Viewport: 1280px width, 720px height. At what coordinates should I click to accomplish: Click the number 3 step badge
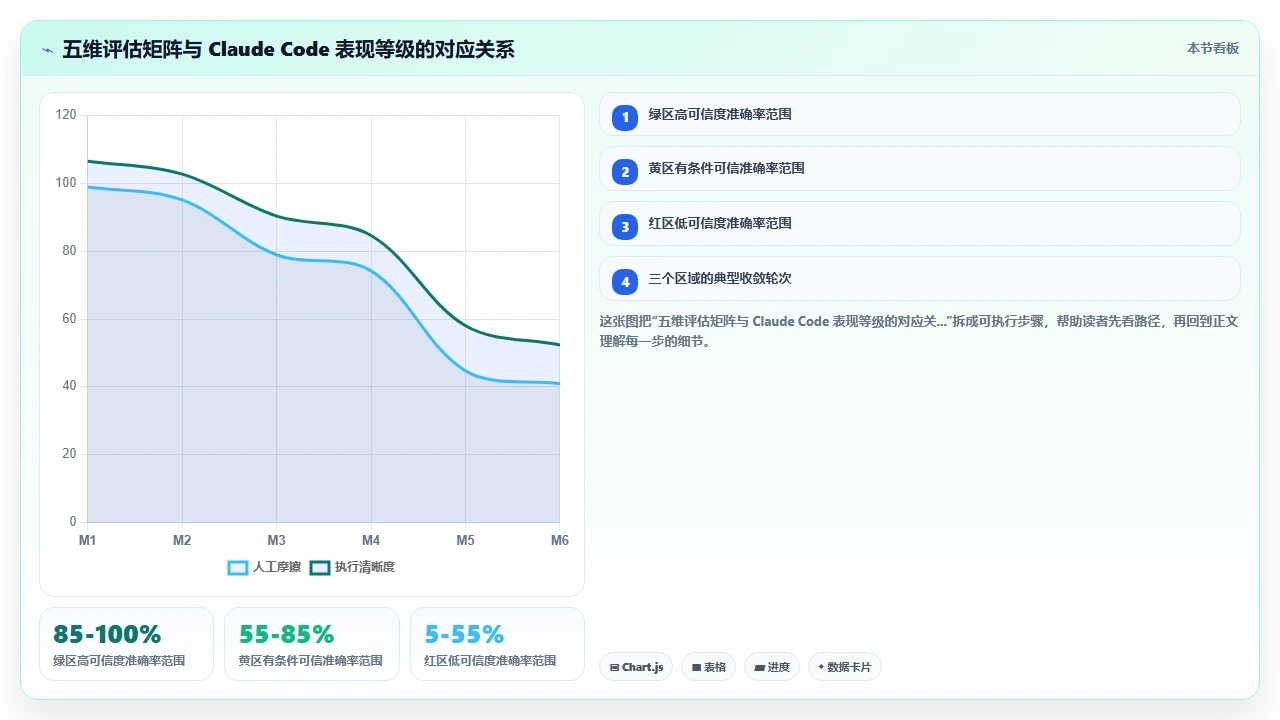625,227
